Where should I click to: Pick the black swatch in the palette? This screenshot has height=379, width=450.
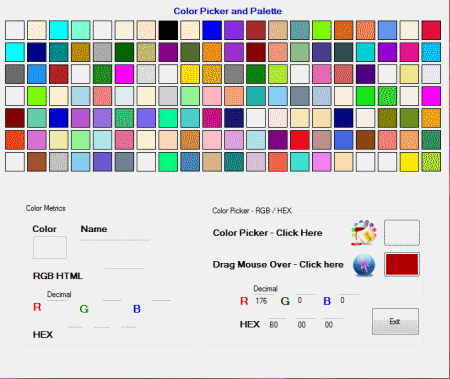tap(168, 30)
